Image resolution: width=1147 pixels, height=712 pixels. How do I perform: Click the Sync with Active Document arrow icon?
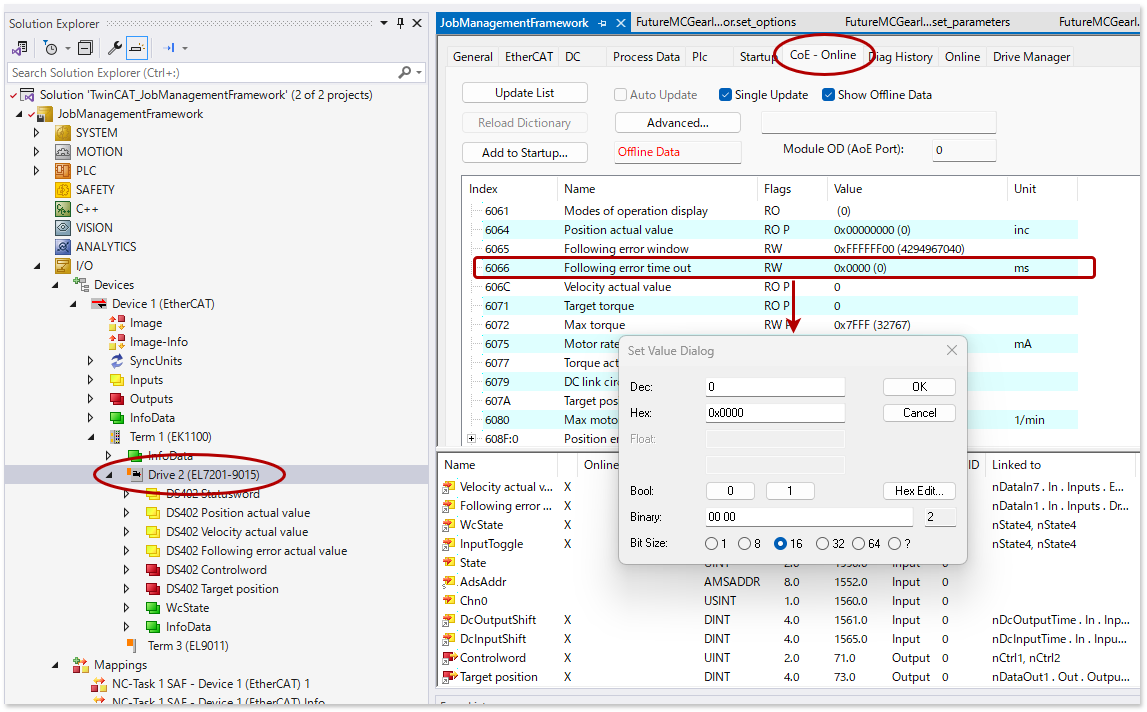169,48
